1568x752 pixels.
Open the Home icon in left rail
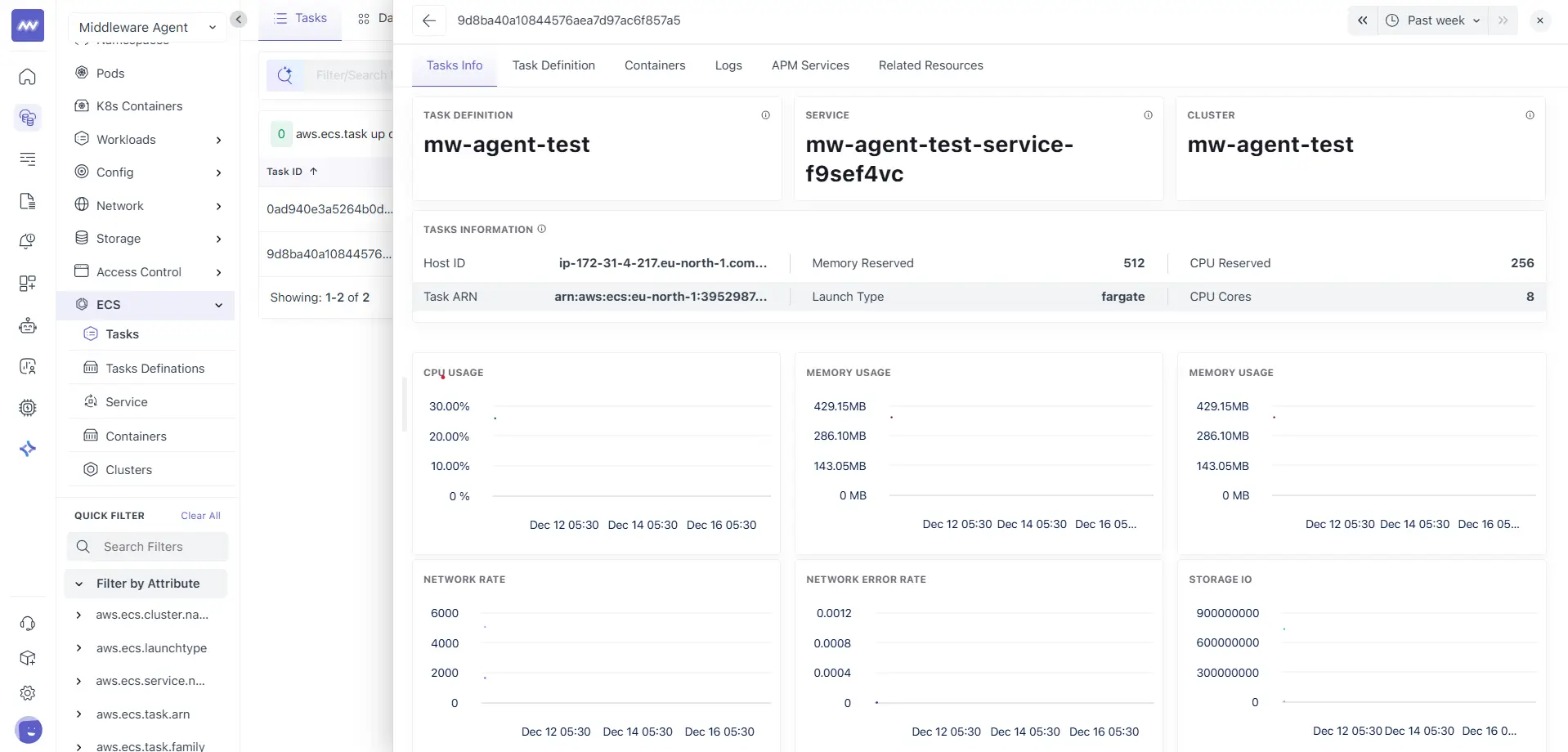pos(28,77)
